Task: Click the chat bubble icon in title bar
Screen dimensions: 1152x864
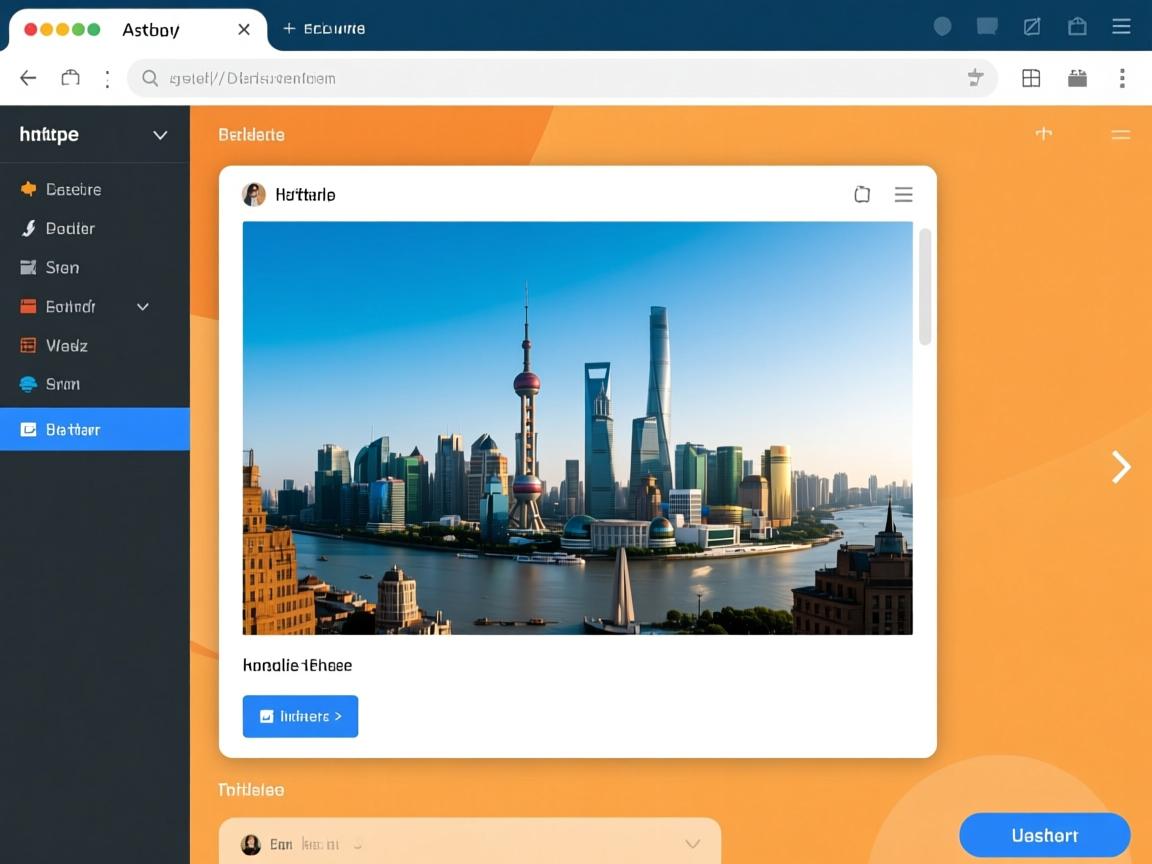Action: 987,27
